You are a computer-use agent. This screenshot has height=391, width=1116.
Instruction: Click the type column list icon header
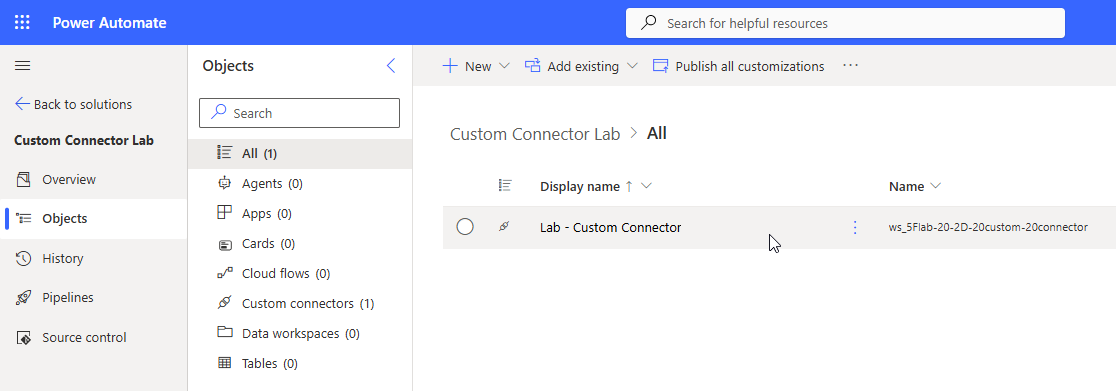click(505, 186)
